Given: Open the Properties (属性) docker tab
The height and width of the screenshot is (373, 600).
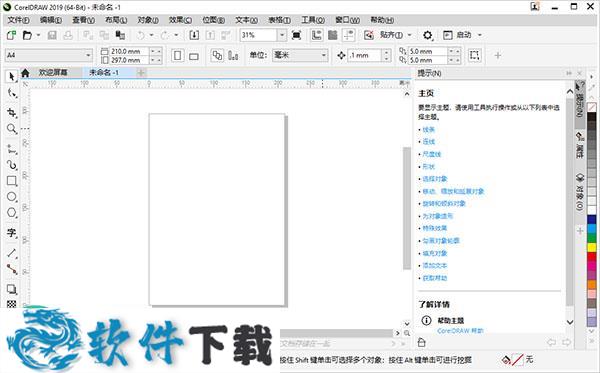Looking at the screenshot, I should 580,145.
